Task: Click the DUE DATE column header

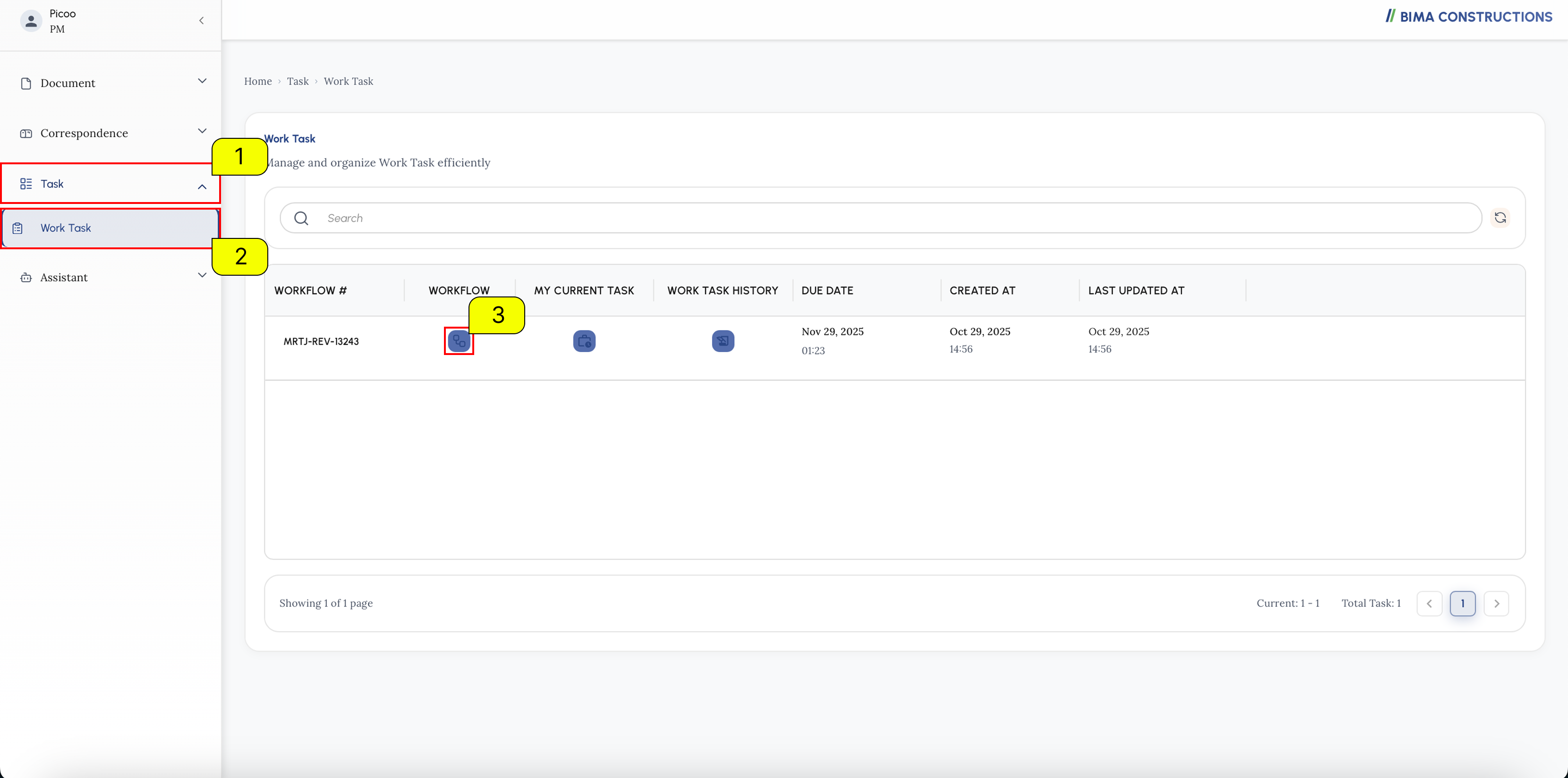Action: (x=827, y=290)
